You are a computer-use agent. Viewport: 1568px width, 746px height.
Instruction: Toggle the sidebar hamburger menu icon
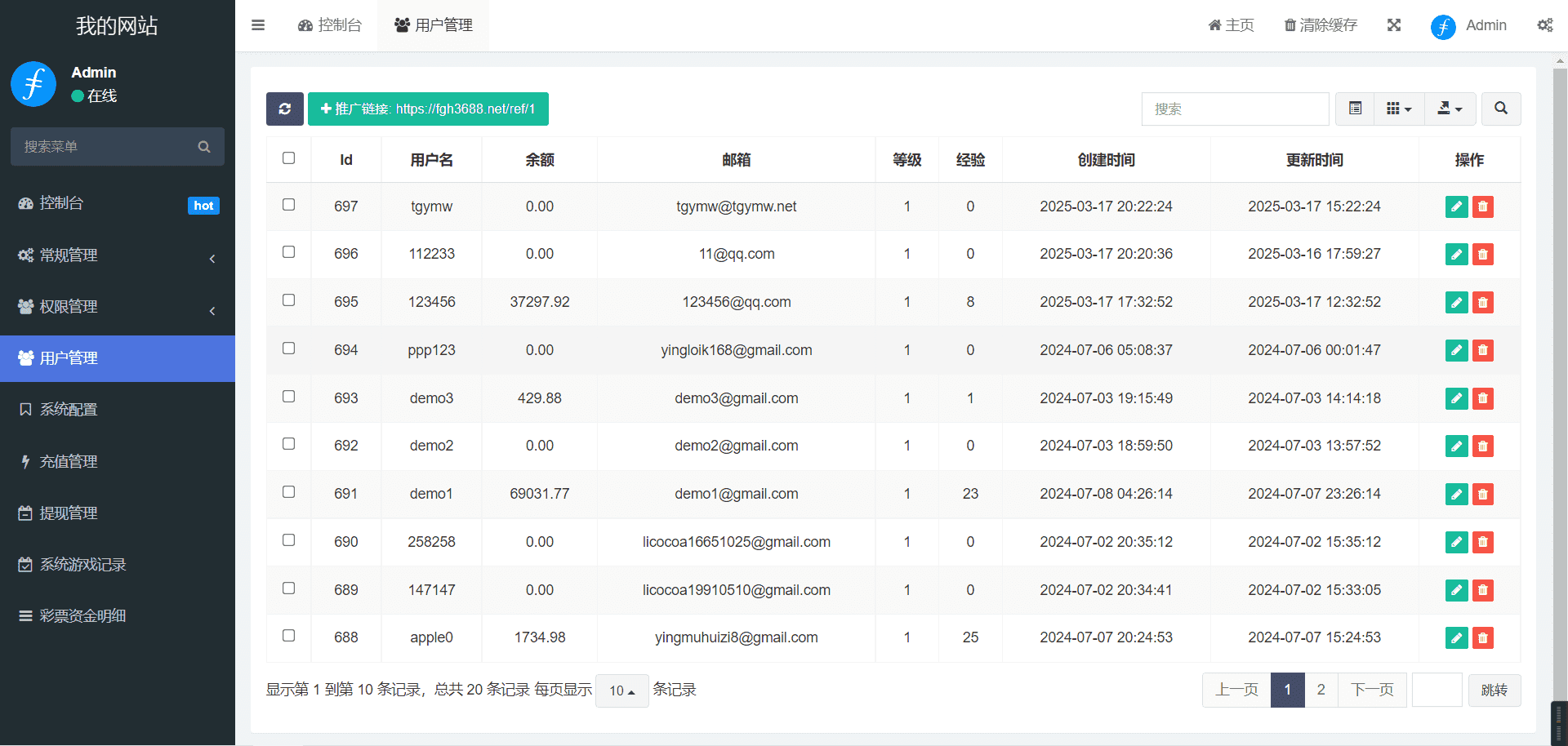point(258,25)
